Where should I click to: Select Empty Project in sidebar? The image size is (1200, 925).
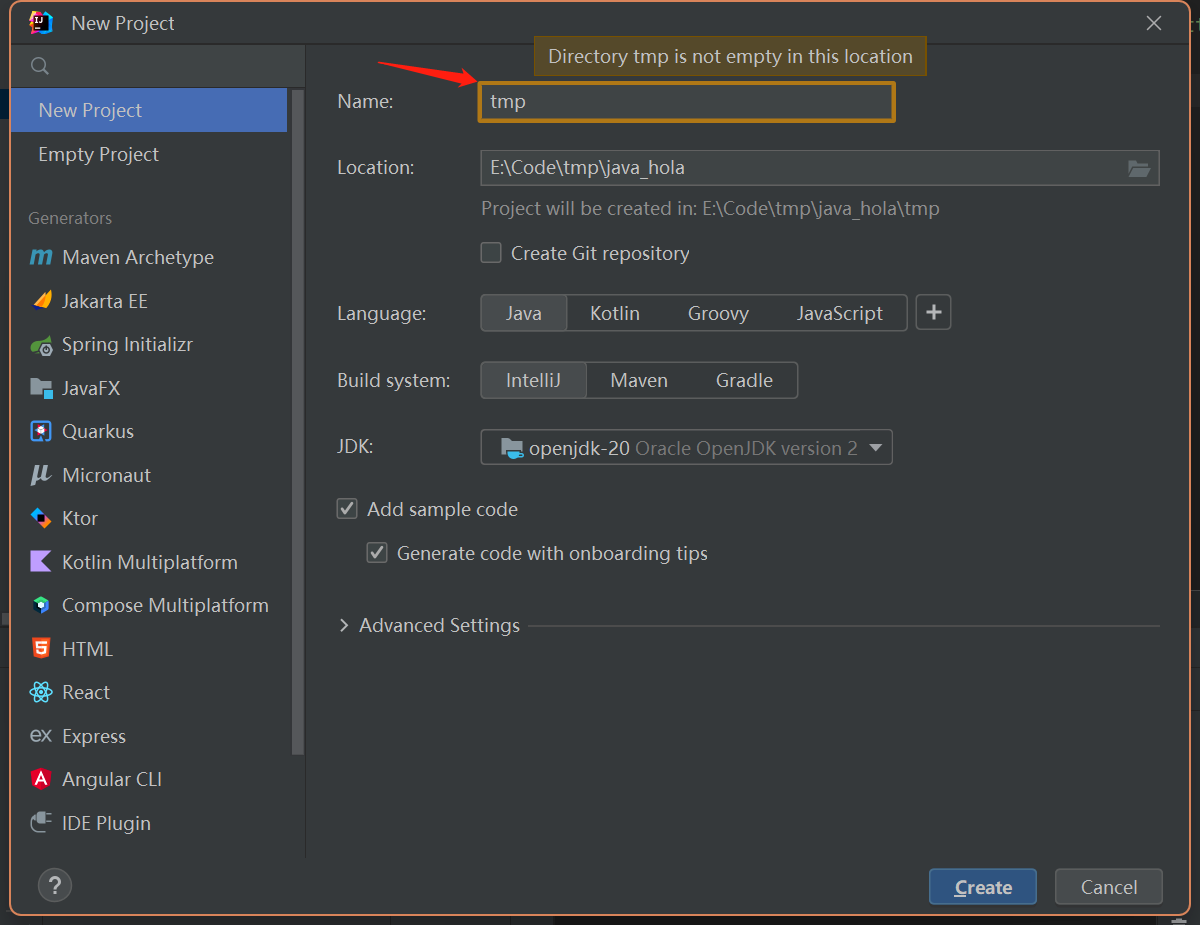pos(149,154)
